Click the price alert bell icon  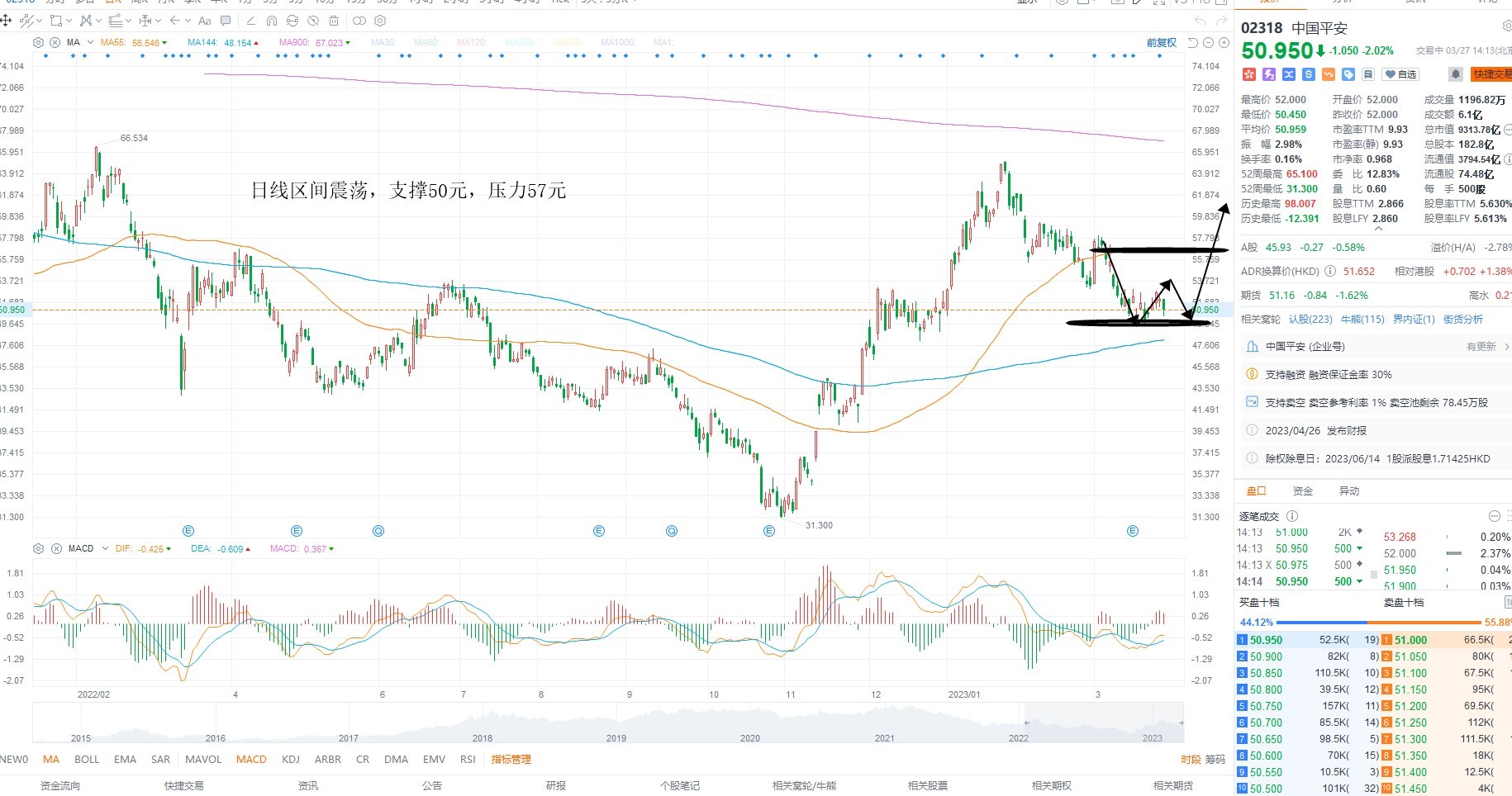point(1456,74)
